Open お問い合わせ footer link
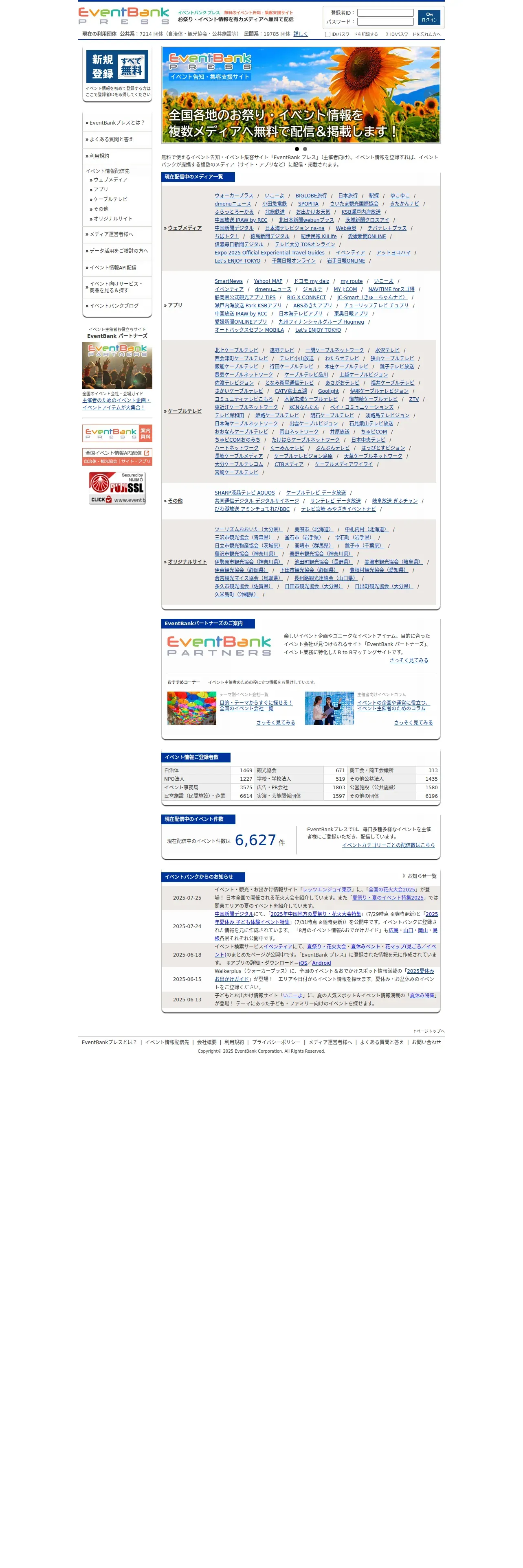523x1568 pixels. pyautogui.click(x=426, y=1042)
